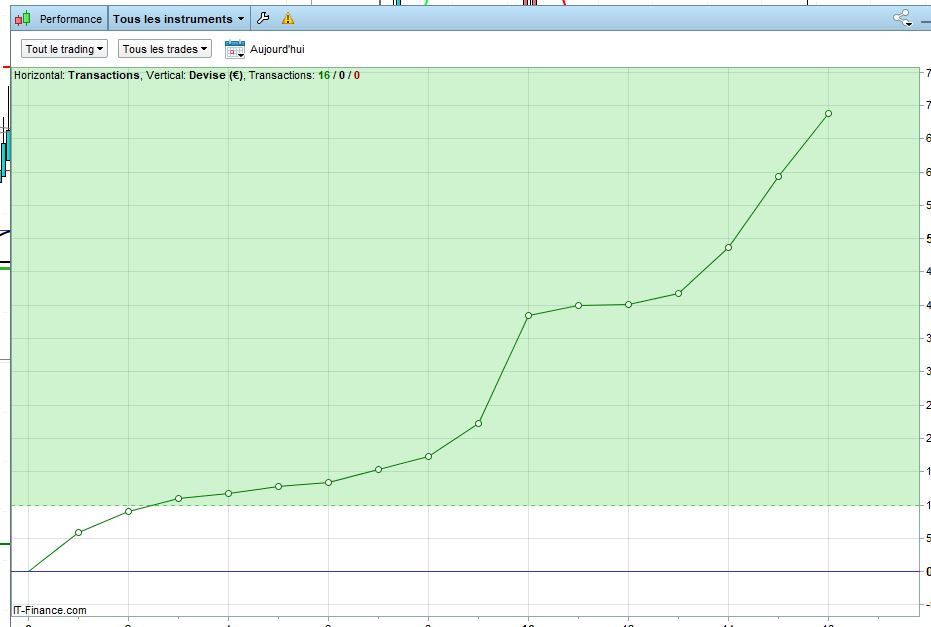Screen dimensions: 931x627
Task: Click the calendar date icon
Action: pos(235,49)
